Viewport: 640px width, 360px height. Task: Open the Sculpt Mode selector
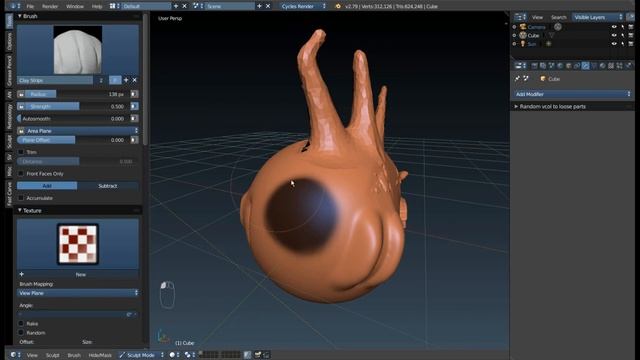[141, 355]
